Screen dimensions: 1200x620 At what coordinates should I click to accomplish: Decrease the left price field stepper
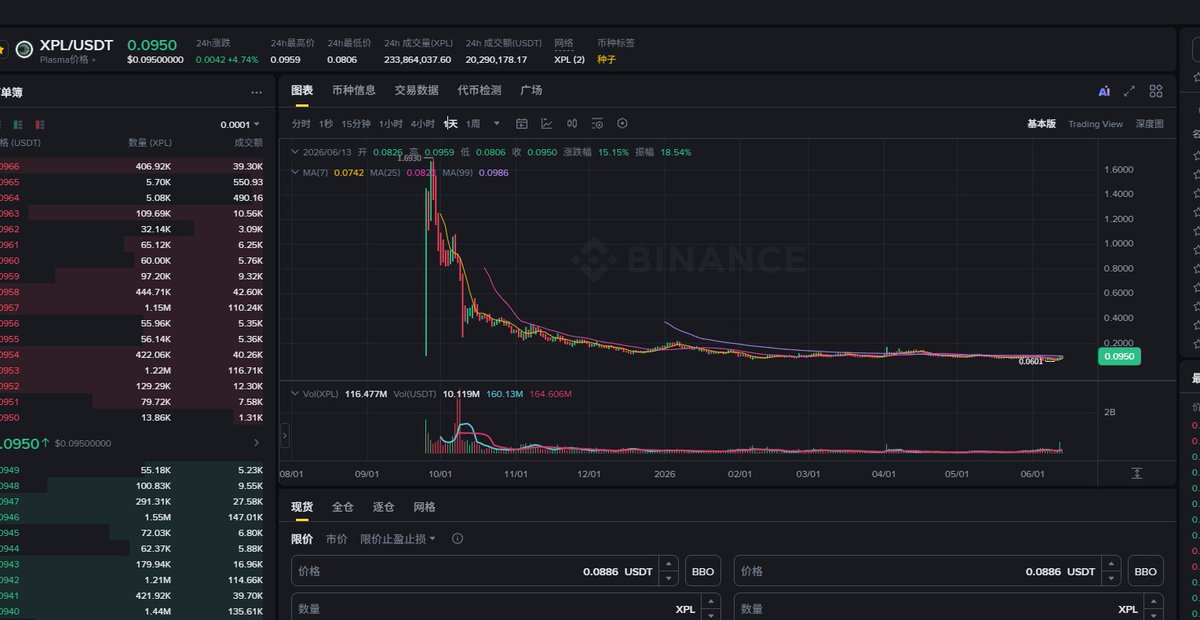[668, 578]
